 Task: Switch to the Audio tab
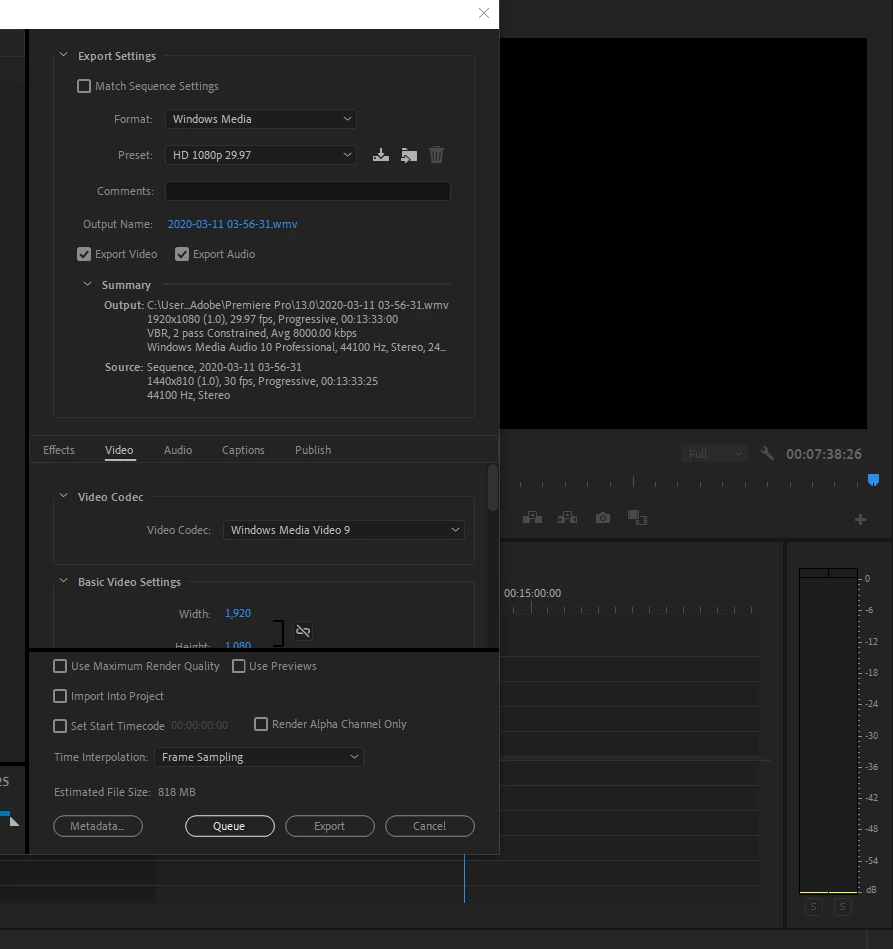(x=178, y=450)
